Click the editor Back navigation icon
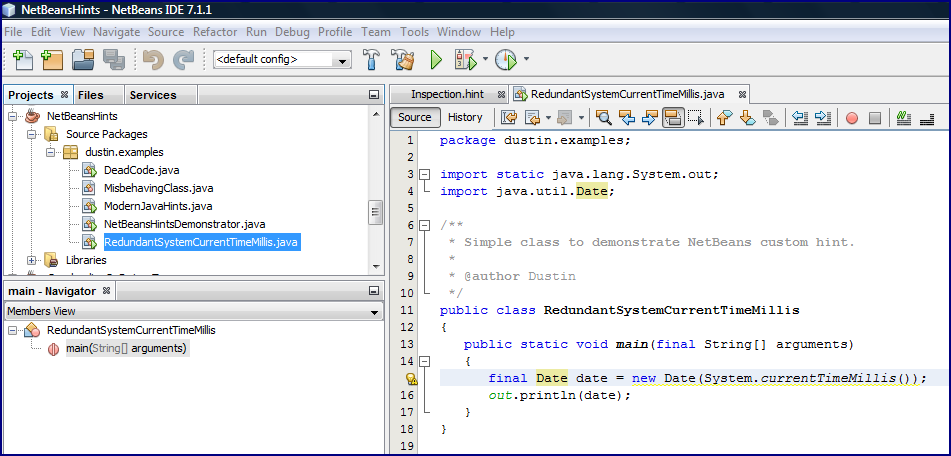 point(532,118)
